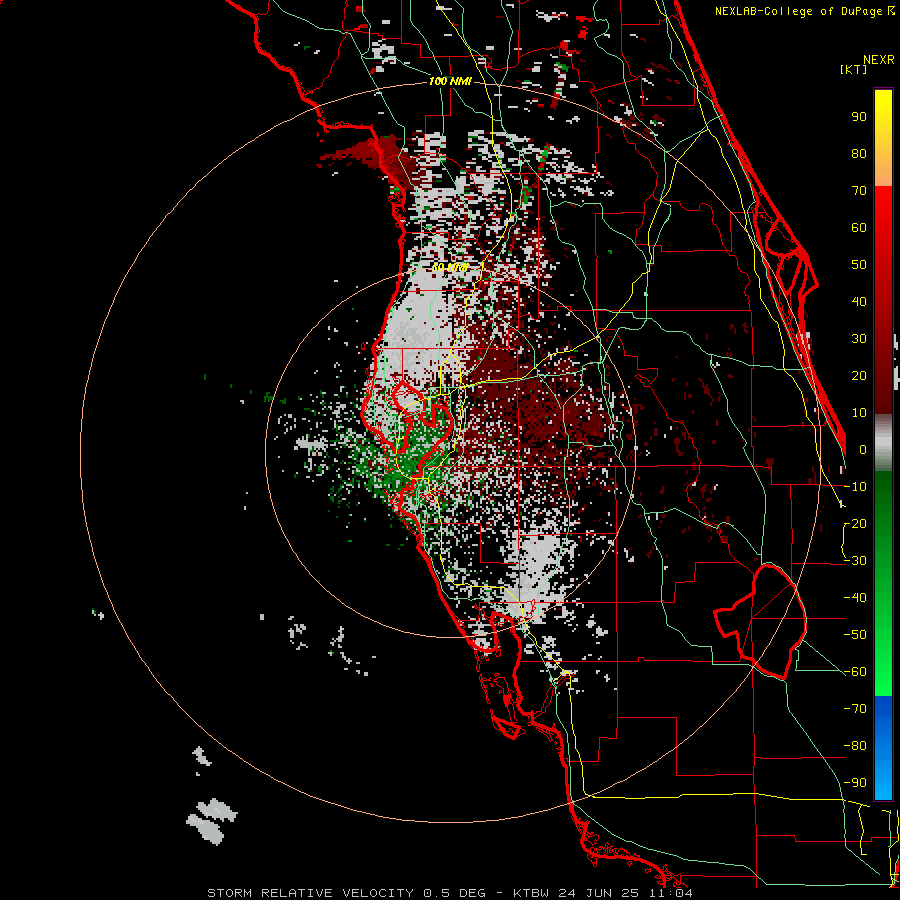
Task: Click the -40 value on the velocity scale
Action: (x=855, y=598)
